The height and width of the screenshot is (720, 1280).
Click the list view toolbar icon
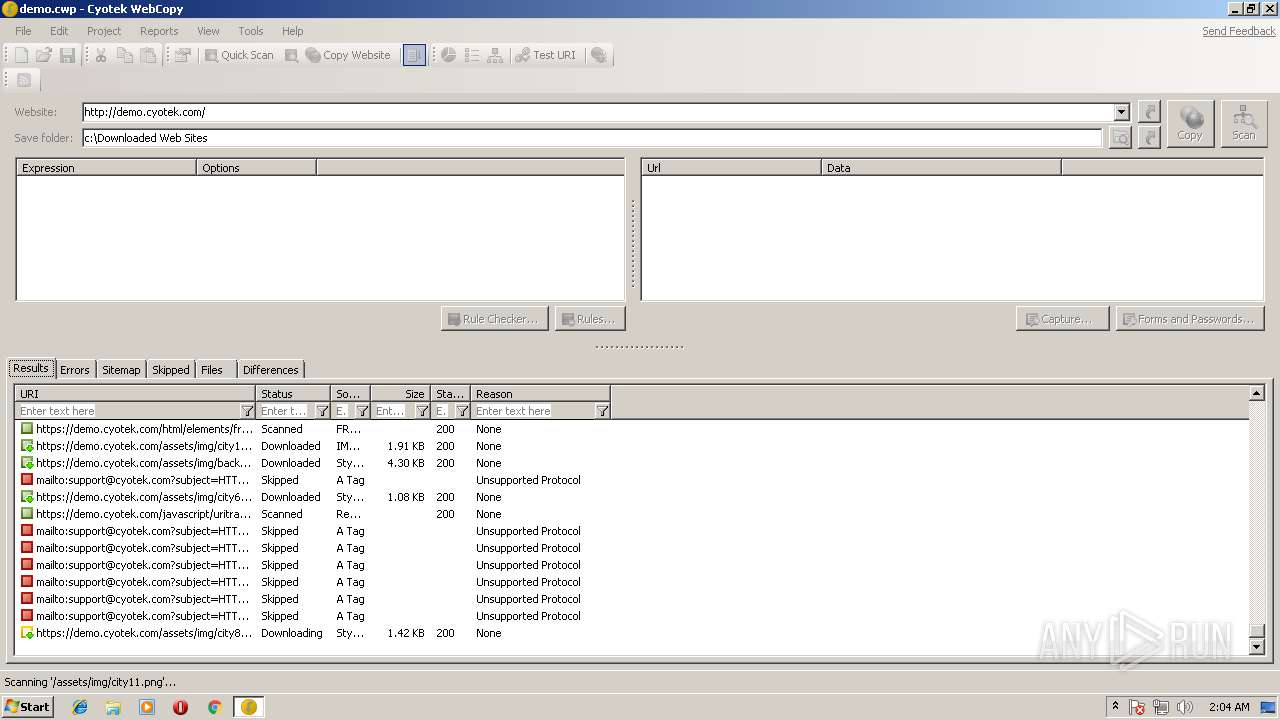pos(472,55)
